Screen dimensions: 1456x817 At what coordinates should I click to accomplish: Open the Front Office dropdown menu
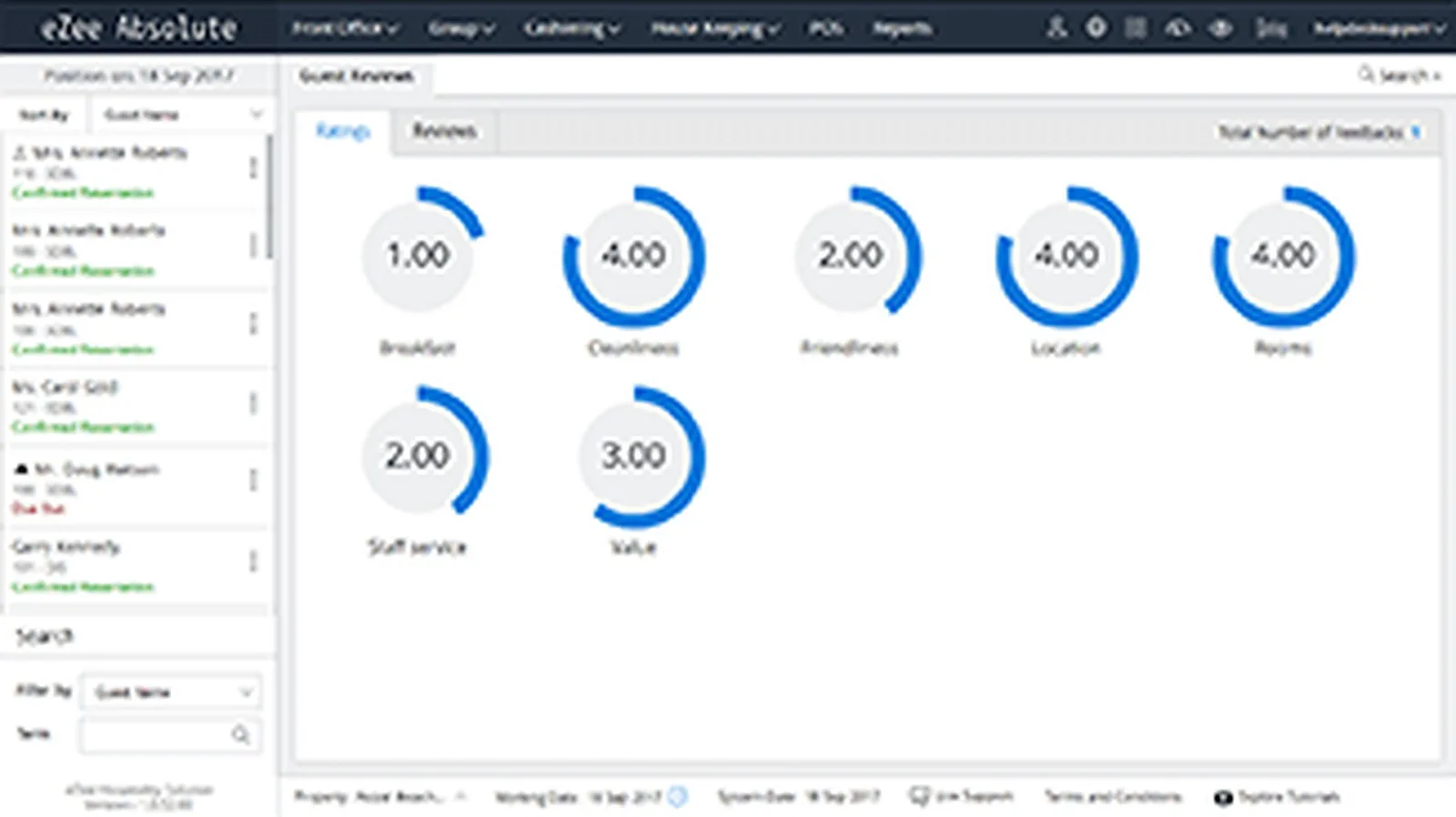point(345,28)
